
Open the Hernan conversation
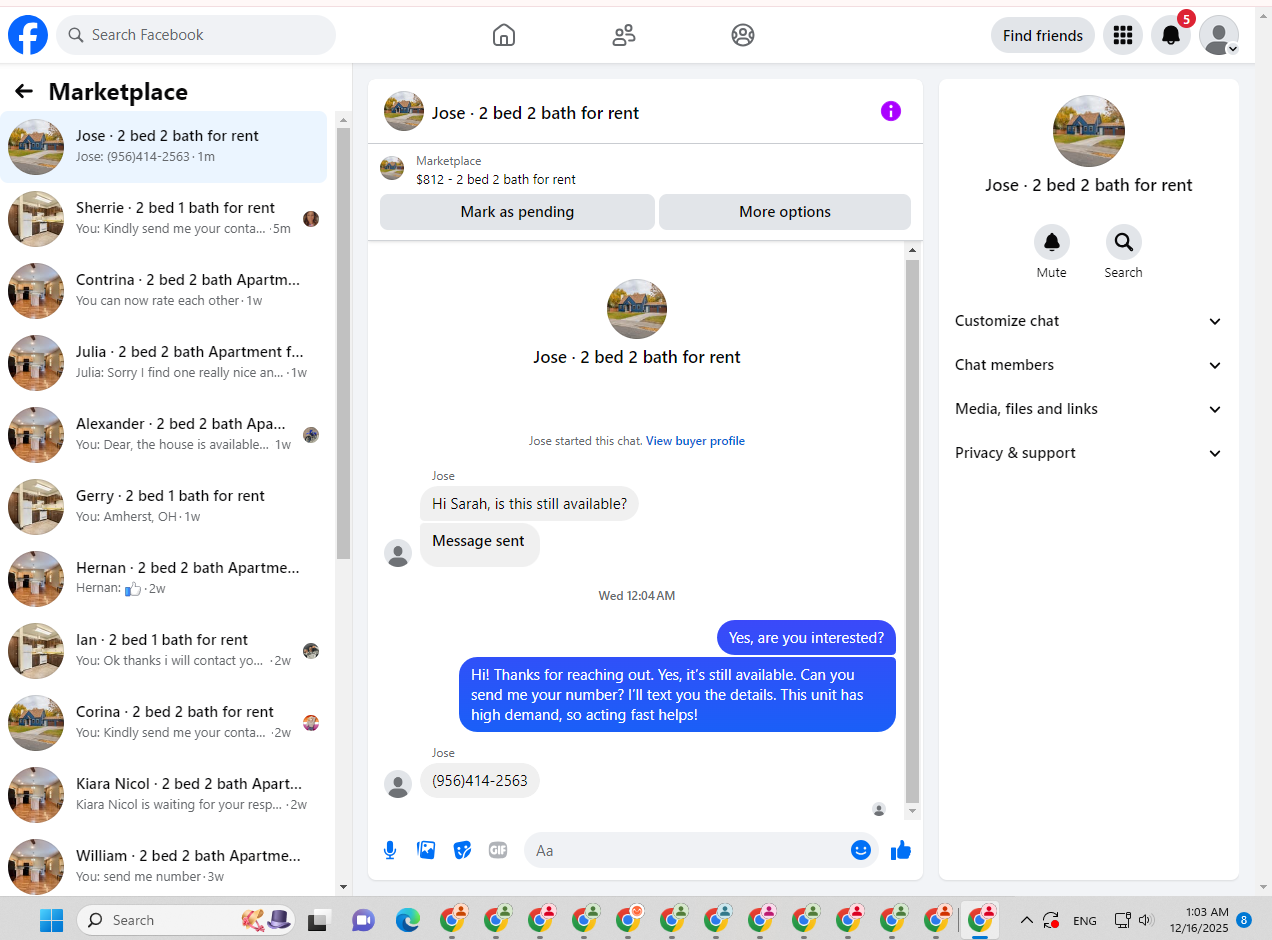(163, 579)
